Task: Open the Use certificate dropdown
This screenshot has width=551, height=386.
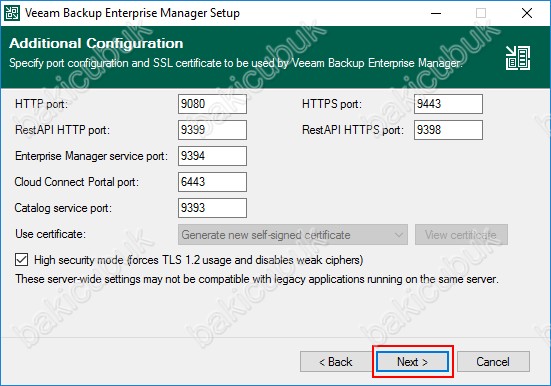Action: click(x=293, y=235)
